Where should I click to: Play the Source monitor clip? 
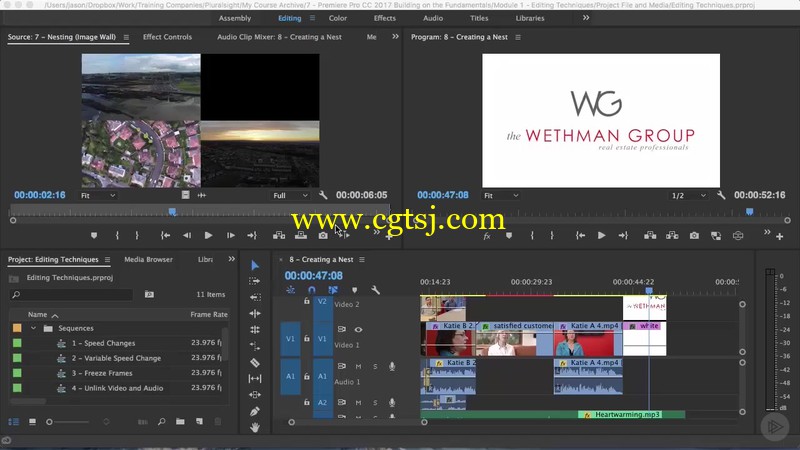point(208,236)
